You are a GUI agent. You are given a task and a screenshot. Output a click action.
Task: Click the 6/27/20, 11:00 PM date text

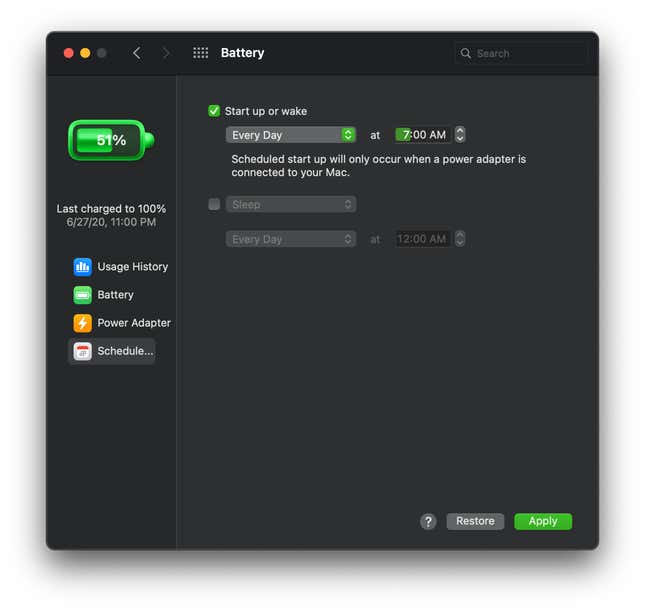111,223
